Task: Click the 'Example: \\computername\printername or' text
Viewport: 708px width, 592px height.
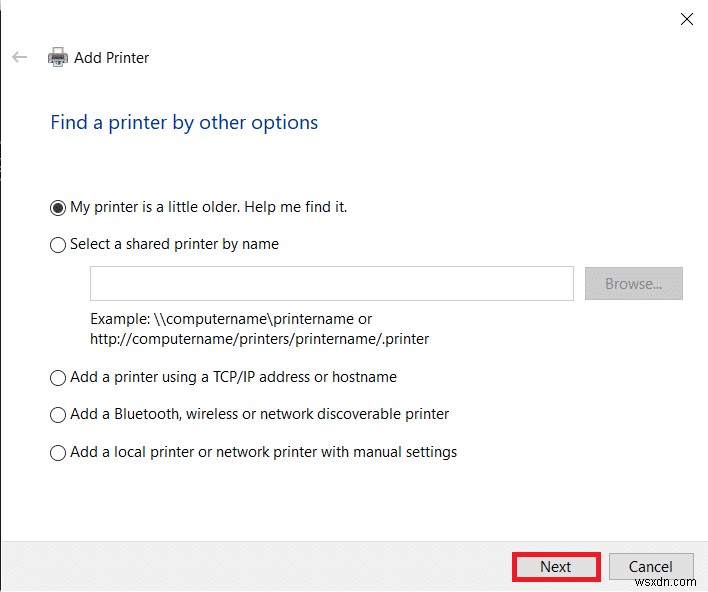Action: click(x=231, y=319)
